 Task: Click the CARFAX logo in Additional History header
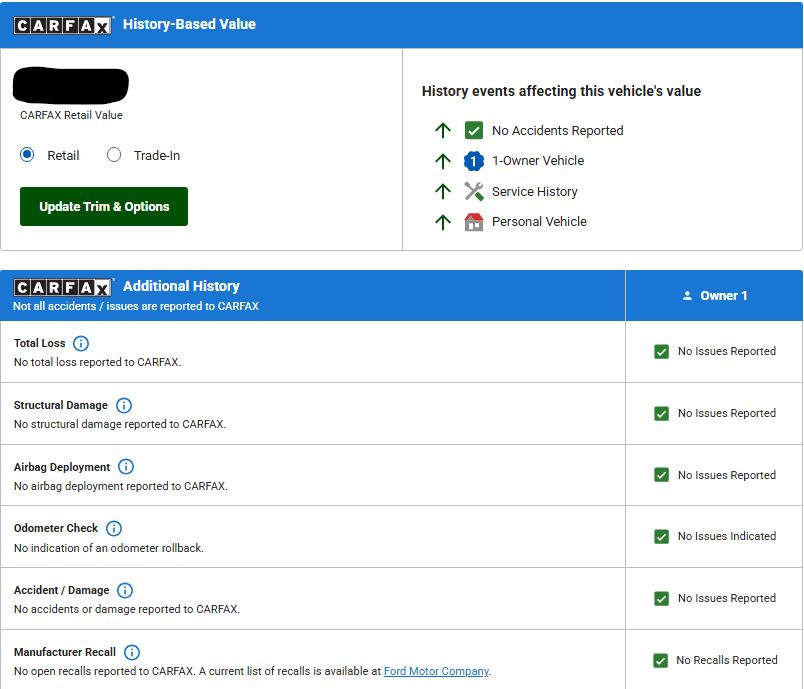coord(63,287)
